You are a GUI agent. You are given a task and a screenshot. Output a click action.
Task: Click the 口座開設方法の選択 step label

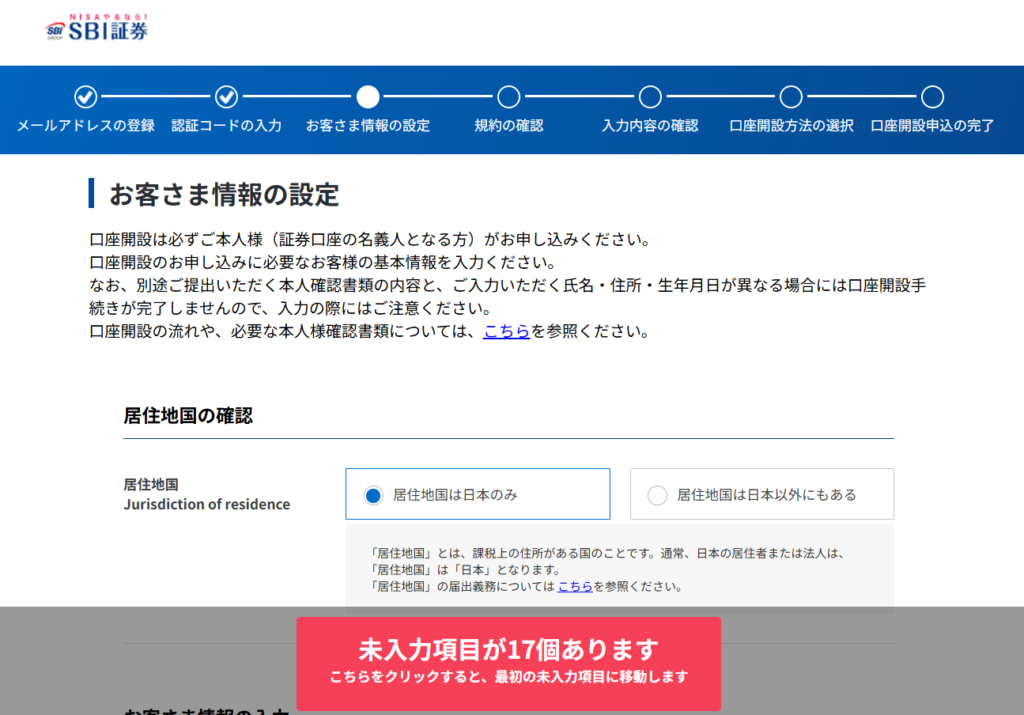(791, 126)
